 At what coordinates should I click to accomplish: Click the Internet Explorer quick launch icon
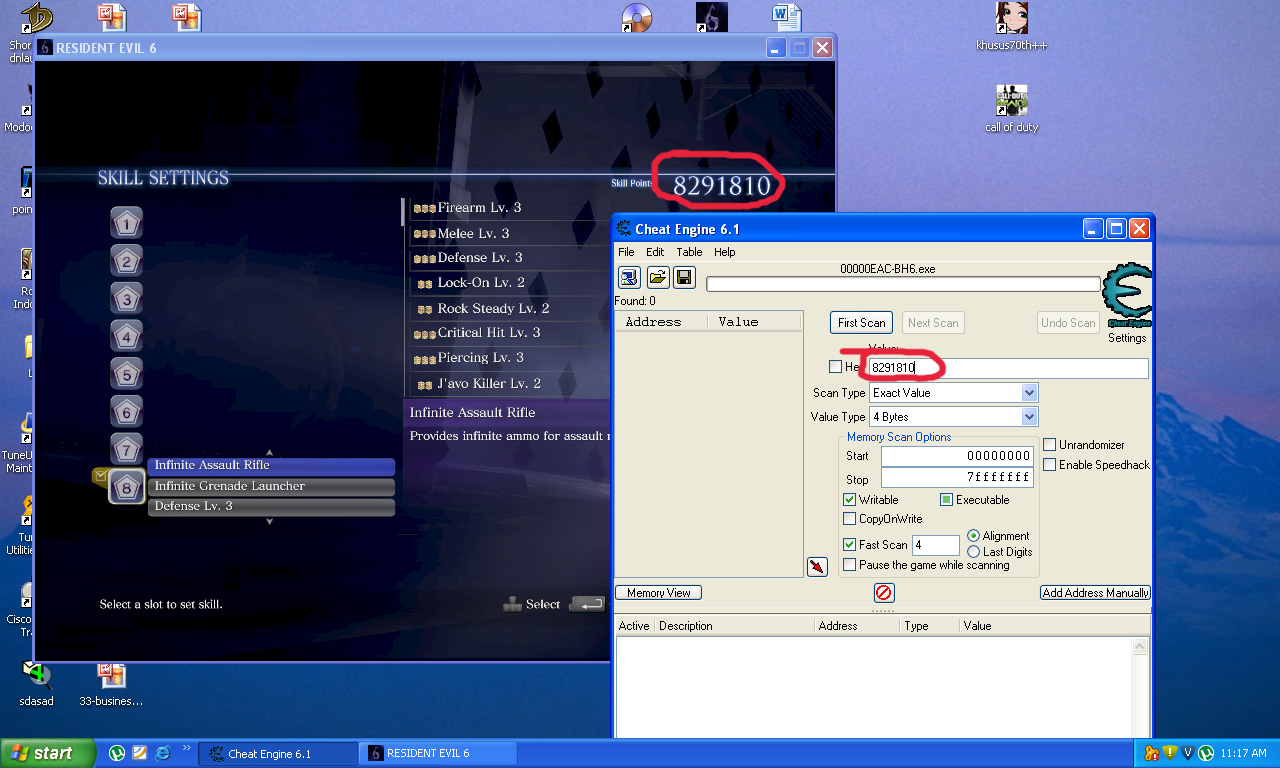[x=162, y=753]
